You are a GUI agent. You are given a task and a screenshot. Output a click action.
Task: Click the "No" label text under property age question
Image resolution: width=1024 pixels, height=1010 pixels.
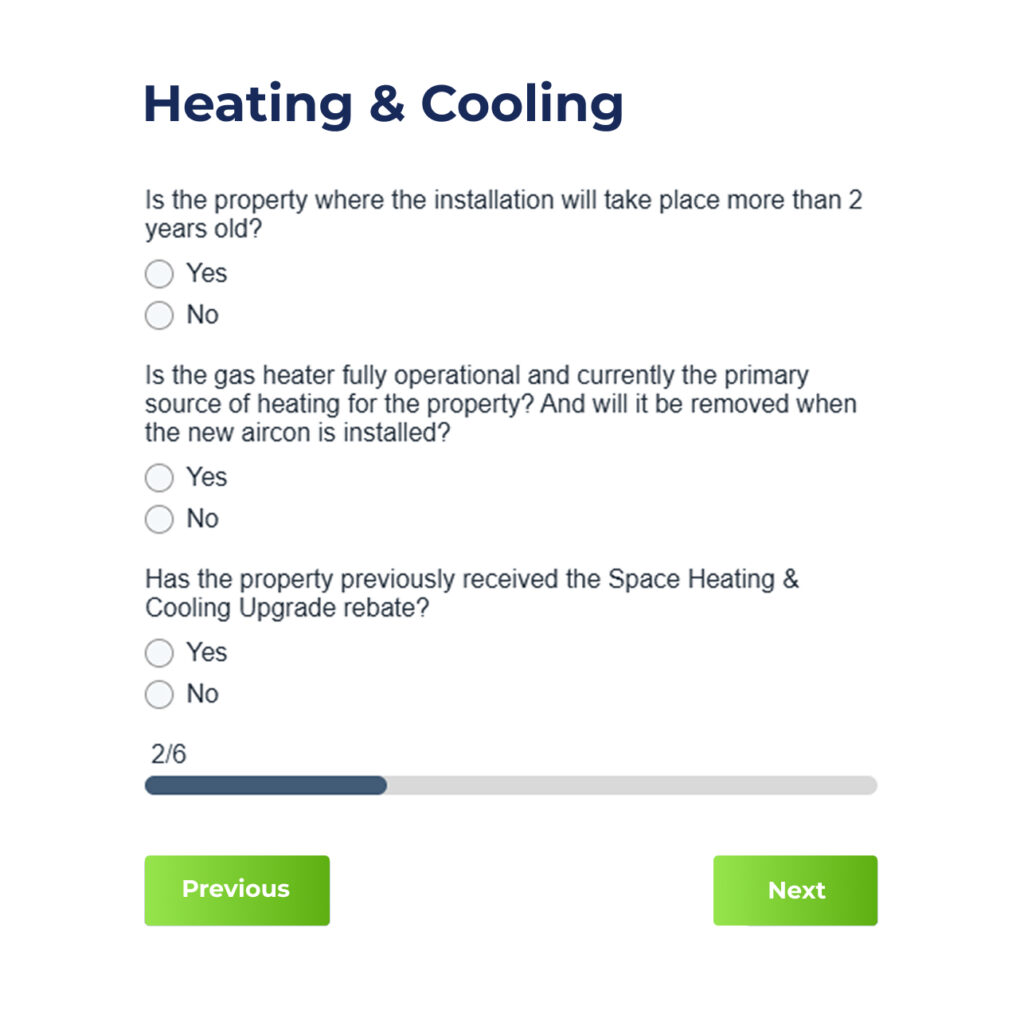click(202, 315)
